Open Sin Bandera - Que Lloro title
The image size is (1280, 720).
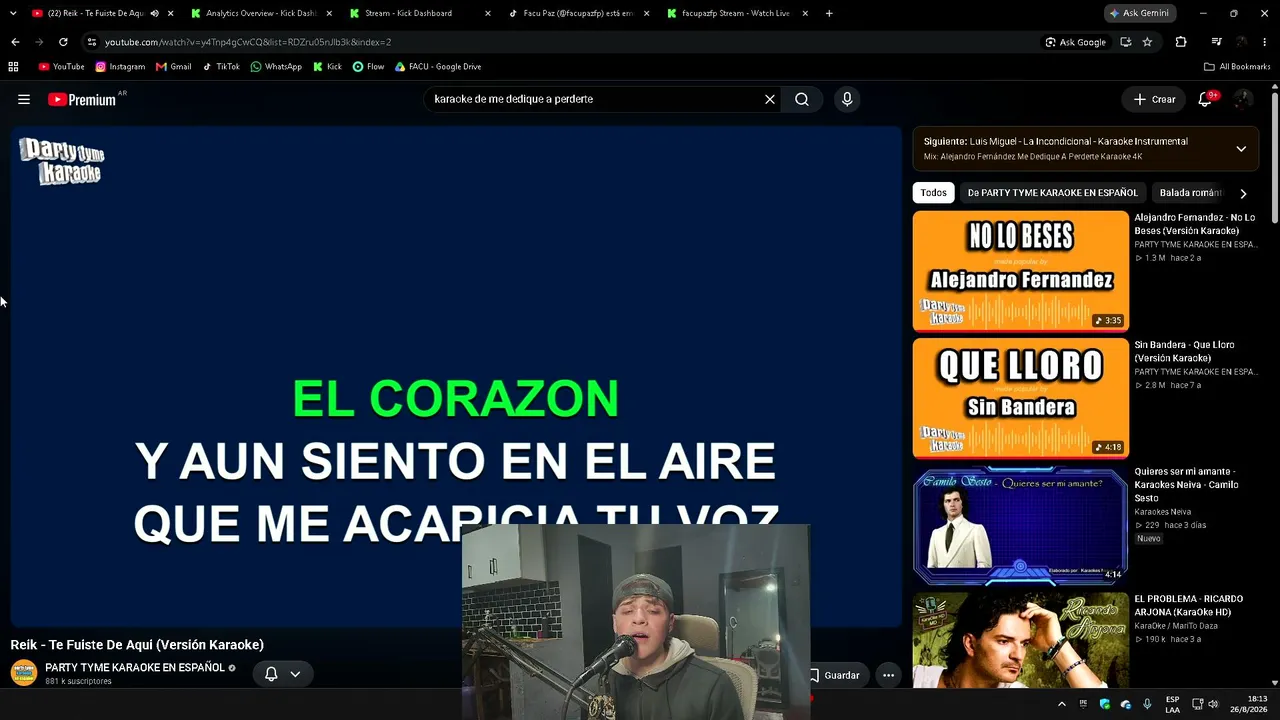[x=1185, y=351]
